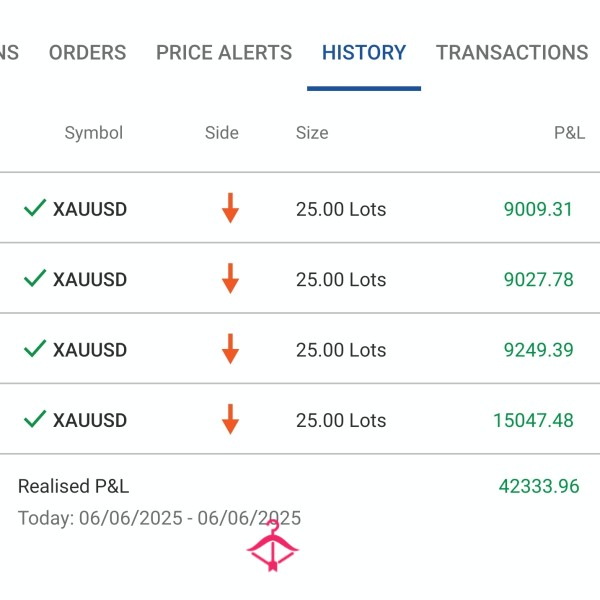The width and height of the screenshot is (600, 600).
Task: Click the green checkmark on the 15047.48 row
Action: pos(35,418)
